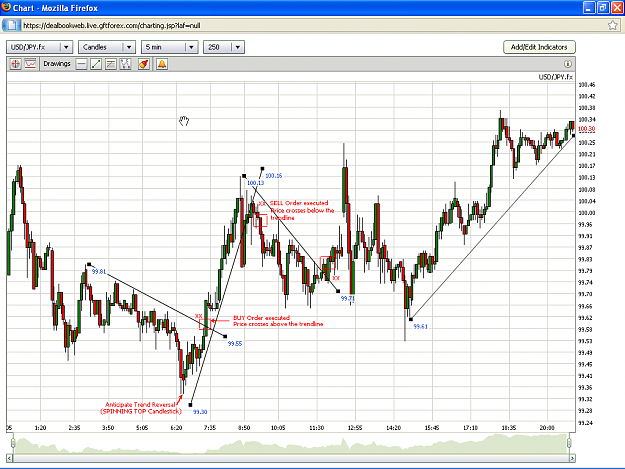Select the zigzag pattern drawing tool
The width and height of the screenshot is (625, 469).
[126, 64]
